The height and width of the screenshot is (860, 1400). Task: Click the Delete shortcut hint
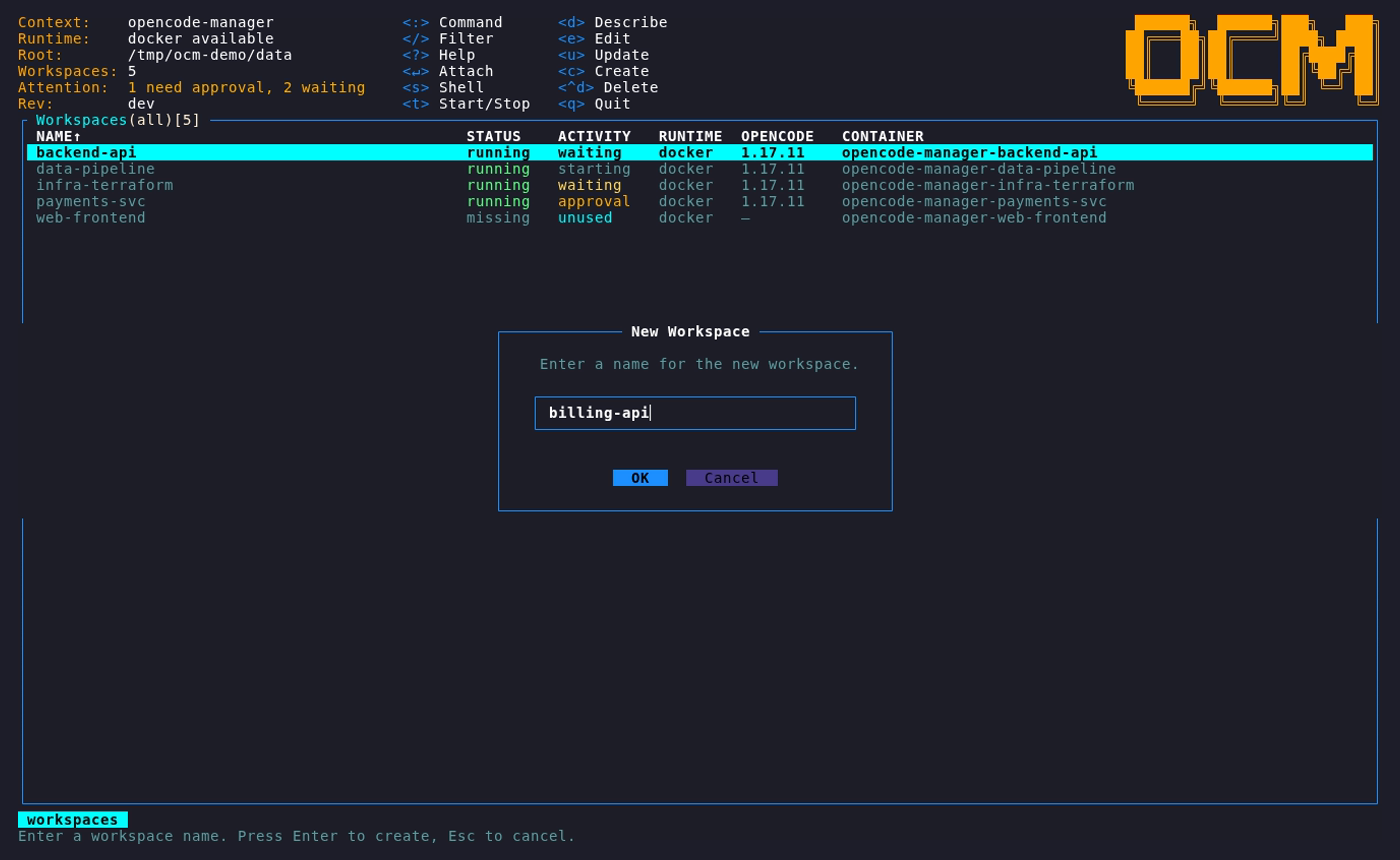click(x=608, y=88)
